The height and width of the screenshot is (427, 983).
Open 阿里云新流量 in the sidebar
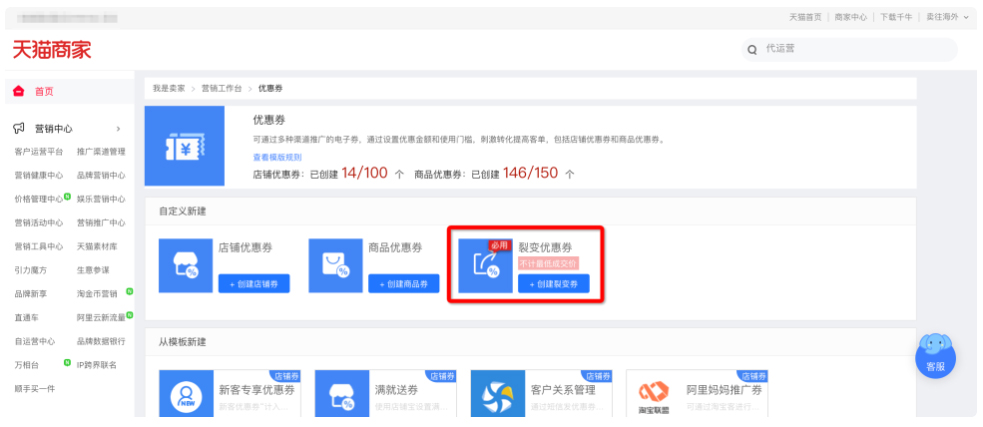pos(101,318)
